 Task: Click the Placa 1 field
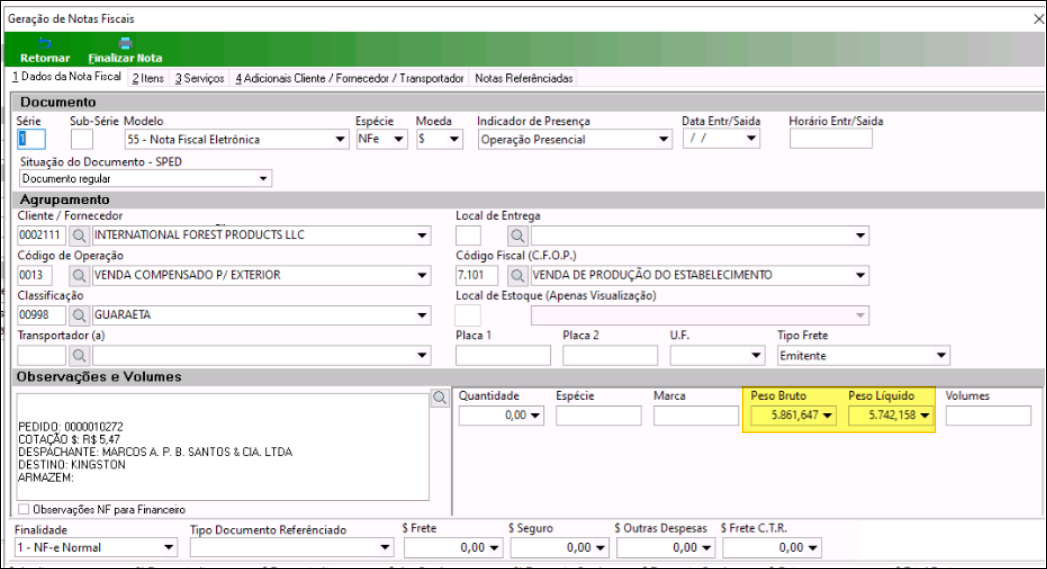click(503, 356)
